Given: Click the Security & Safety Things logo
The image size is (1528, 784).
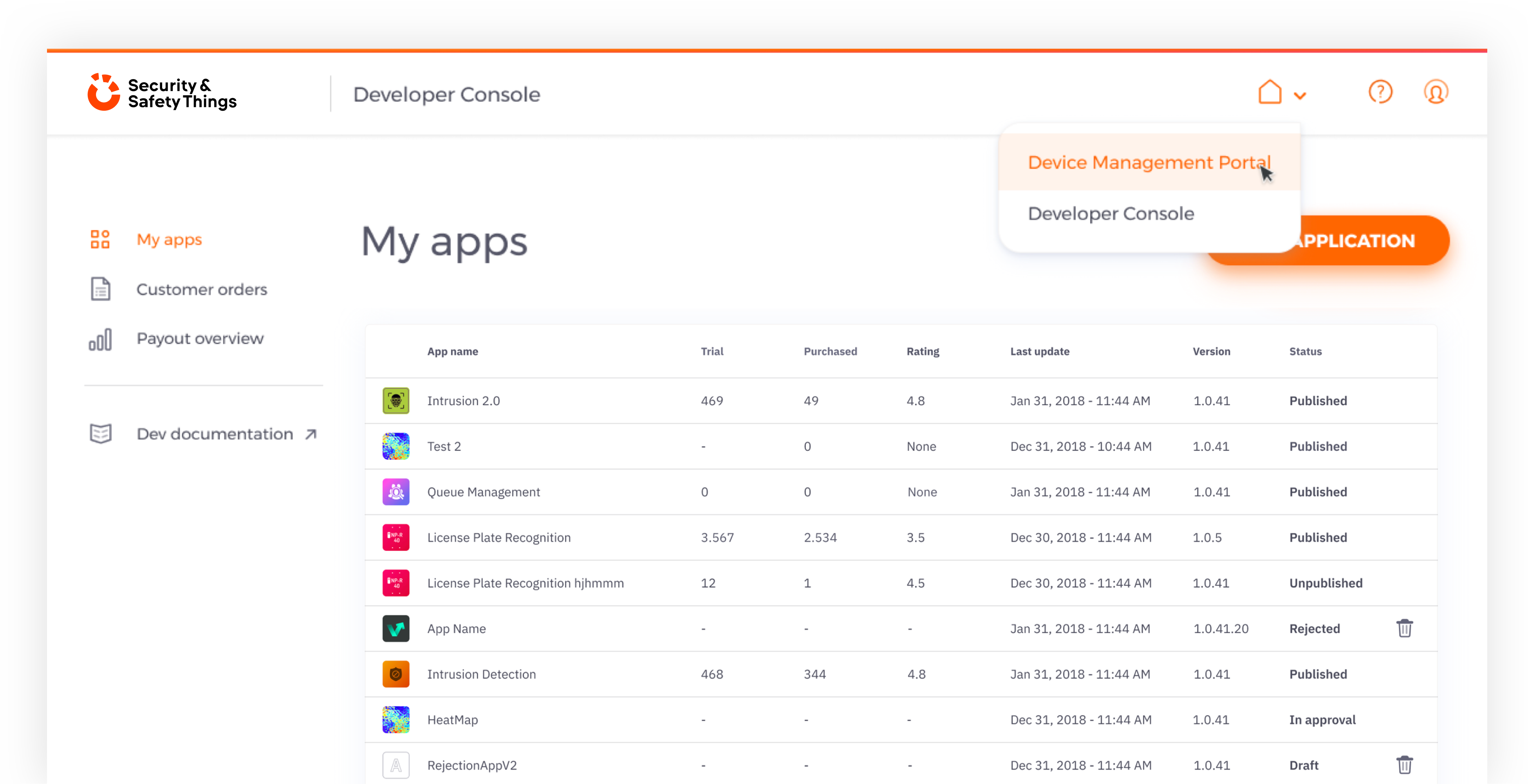Looking at the screenshot, I should 162,92.
